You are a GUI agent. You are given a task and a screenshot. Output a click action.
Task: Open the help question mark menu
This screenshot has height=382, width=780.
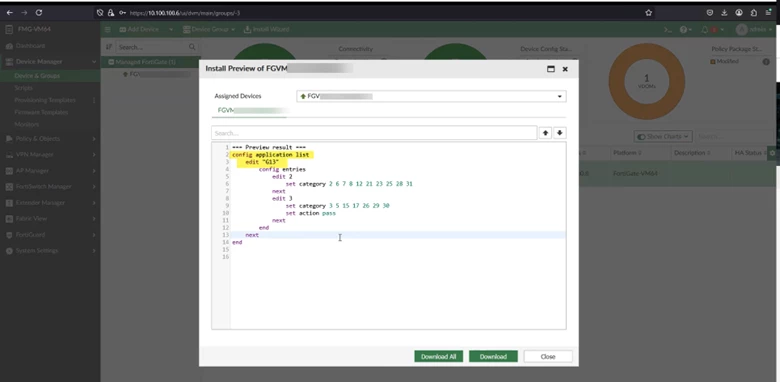(x=685, y=30)
